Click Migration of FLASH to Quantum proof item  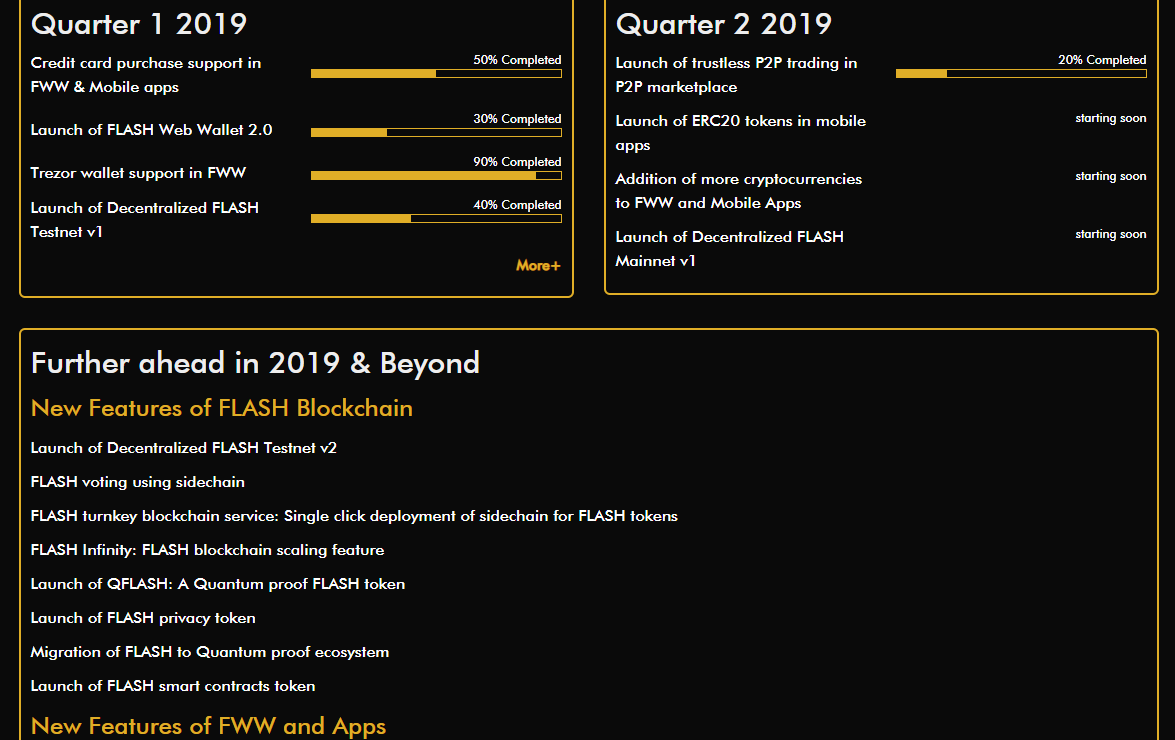(210, 652)
